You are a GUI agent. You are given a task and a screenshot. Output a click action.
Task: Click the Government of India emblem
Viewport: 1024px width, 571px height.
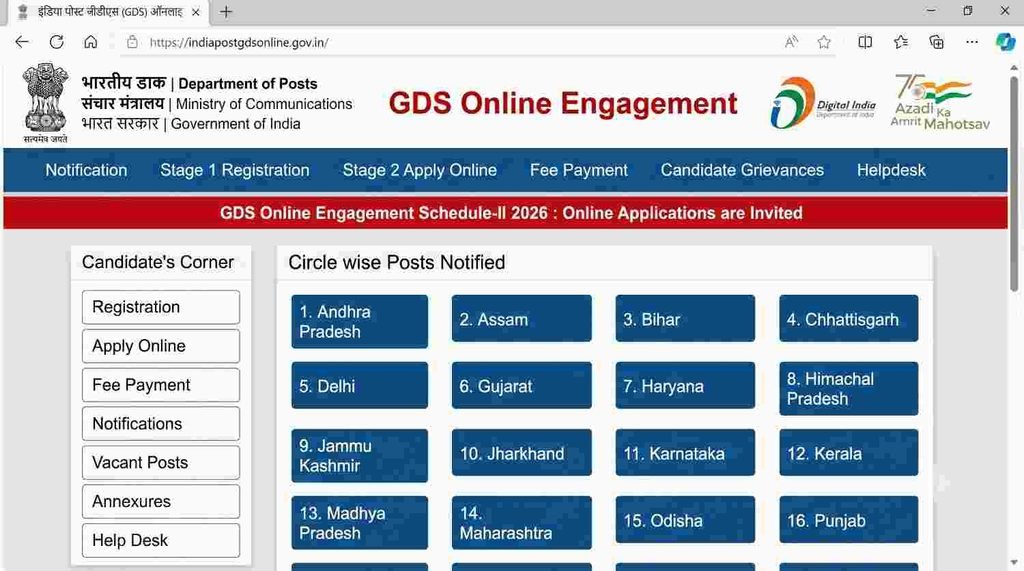point(45,103)
